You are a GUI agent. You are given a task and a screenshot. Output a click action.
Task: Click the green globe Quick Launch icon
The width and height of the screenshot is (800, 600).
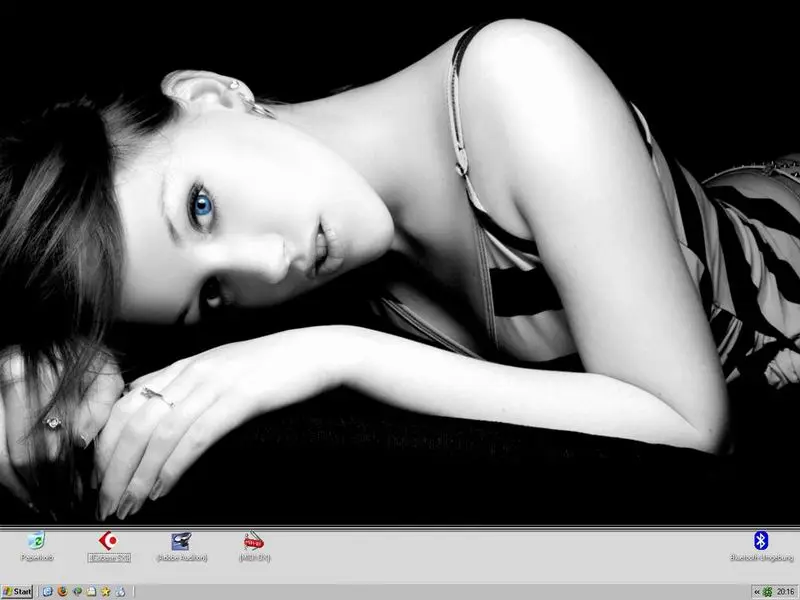[x=76, y=592]
